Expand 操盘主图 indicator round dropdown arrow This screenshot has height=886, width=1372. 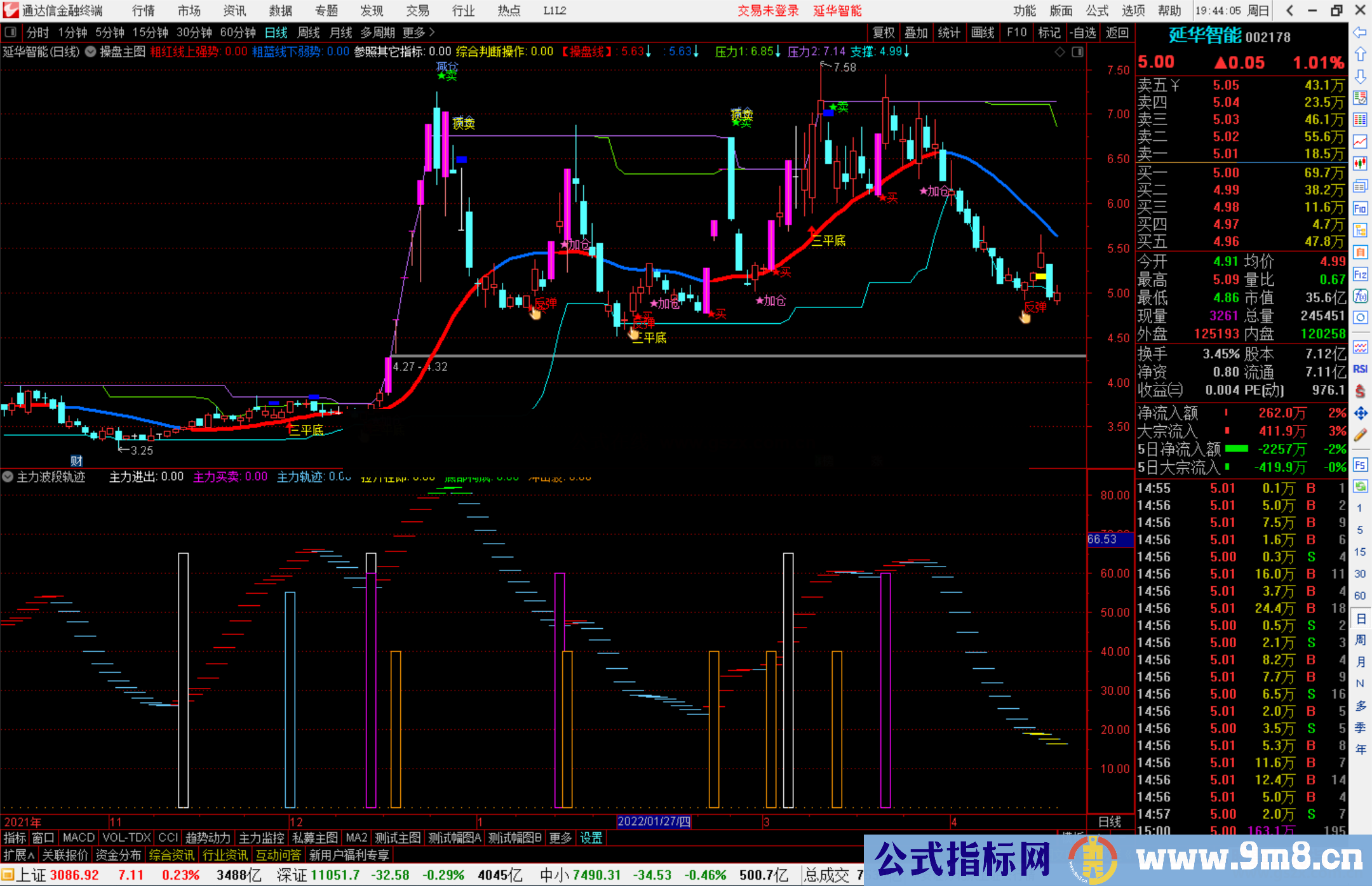click(x=91, y=51)
